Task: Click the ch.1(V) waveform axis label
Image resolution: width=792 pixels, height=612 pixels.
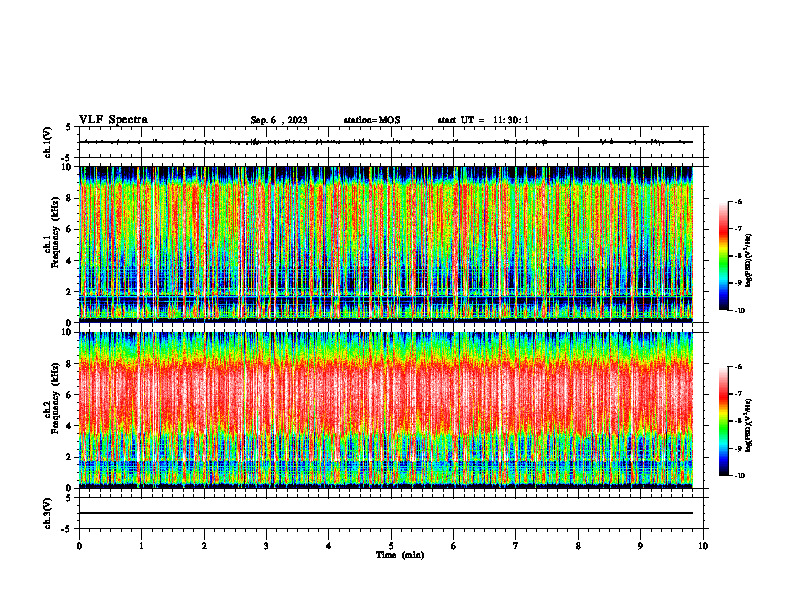Action: pos(48,142)
